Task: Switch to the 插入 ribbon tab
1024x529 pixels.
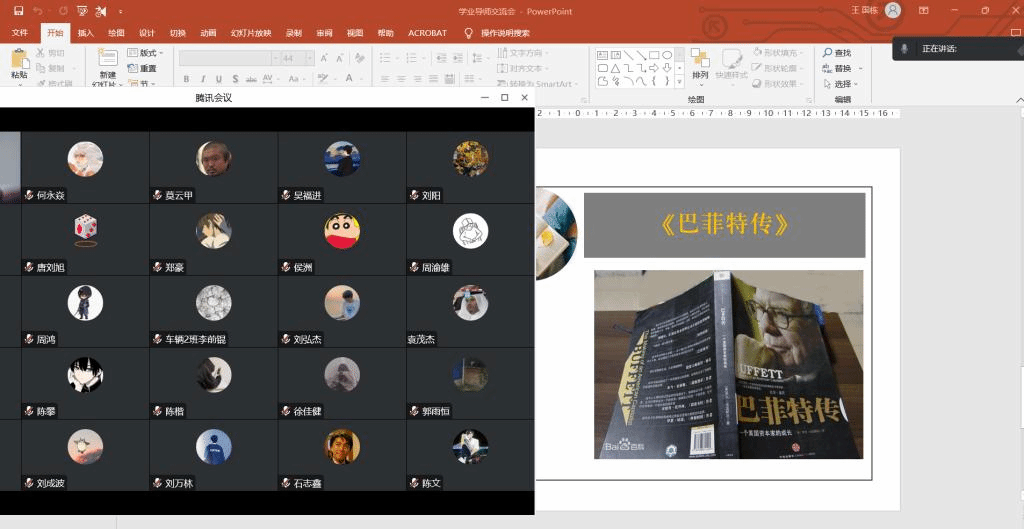Action: click(x=86, y=33)
